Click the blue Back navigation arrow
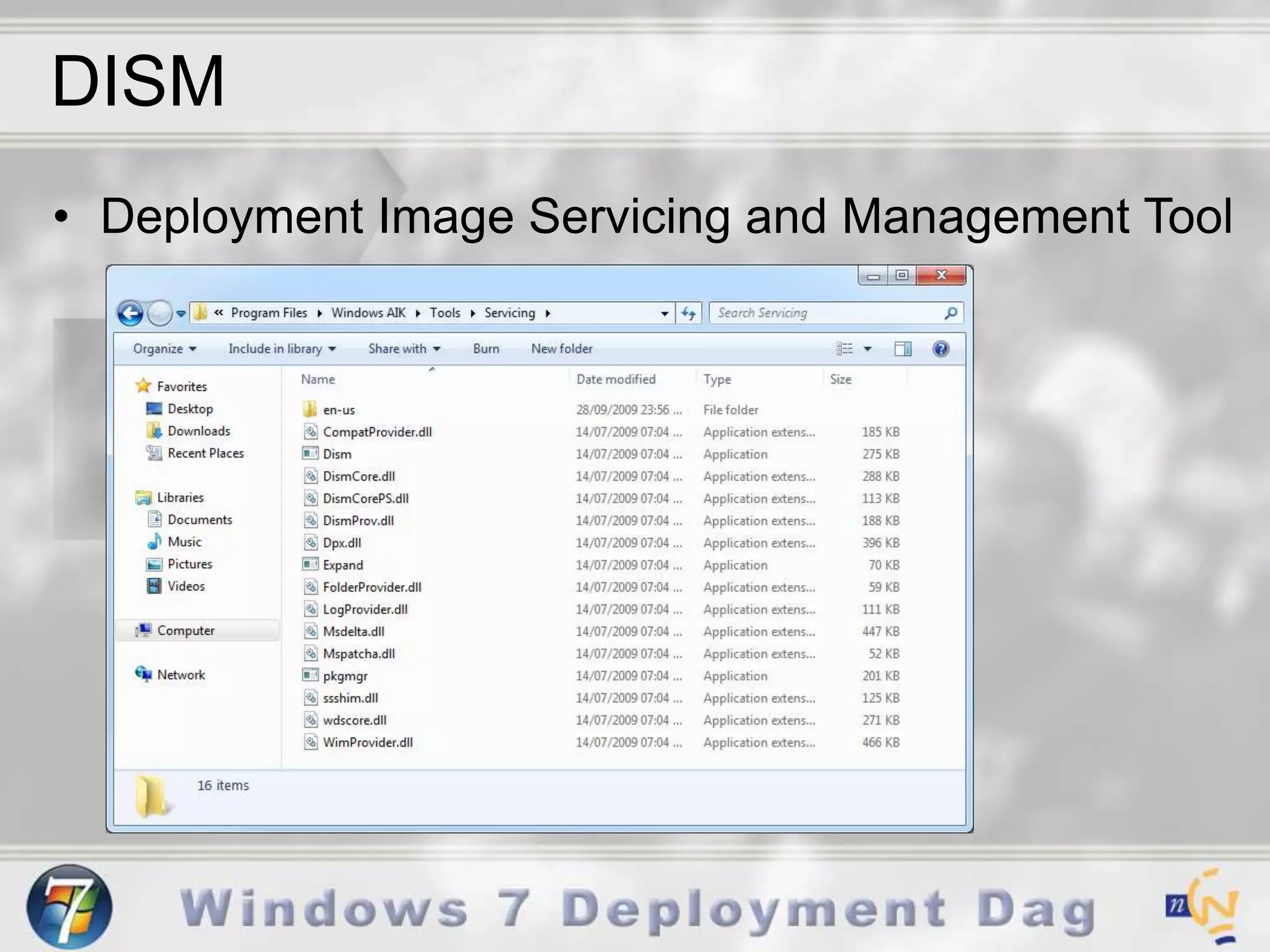 [x=130, y=314]
